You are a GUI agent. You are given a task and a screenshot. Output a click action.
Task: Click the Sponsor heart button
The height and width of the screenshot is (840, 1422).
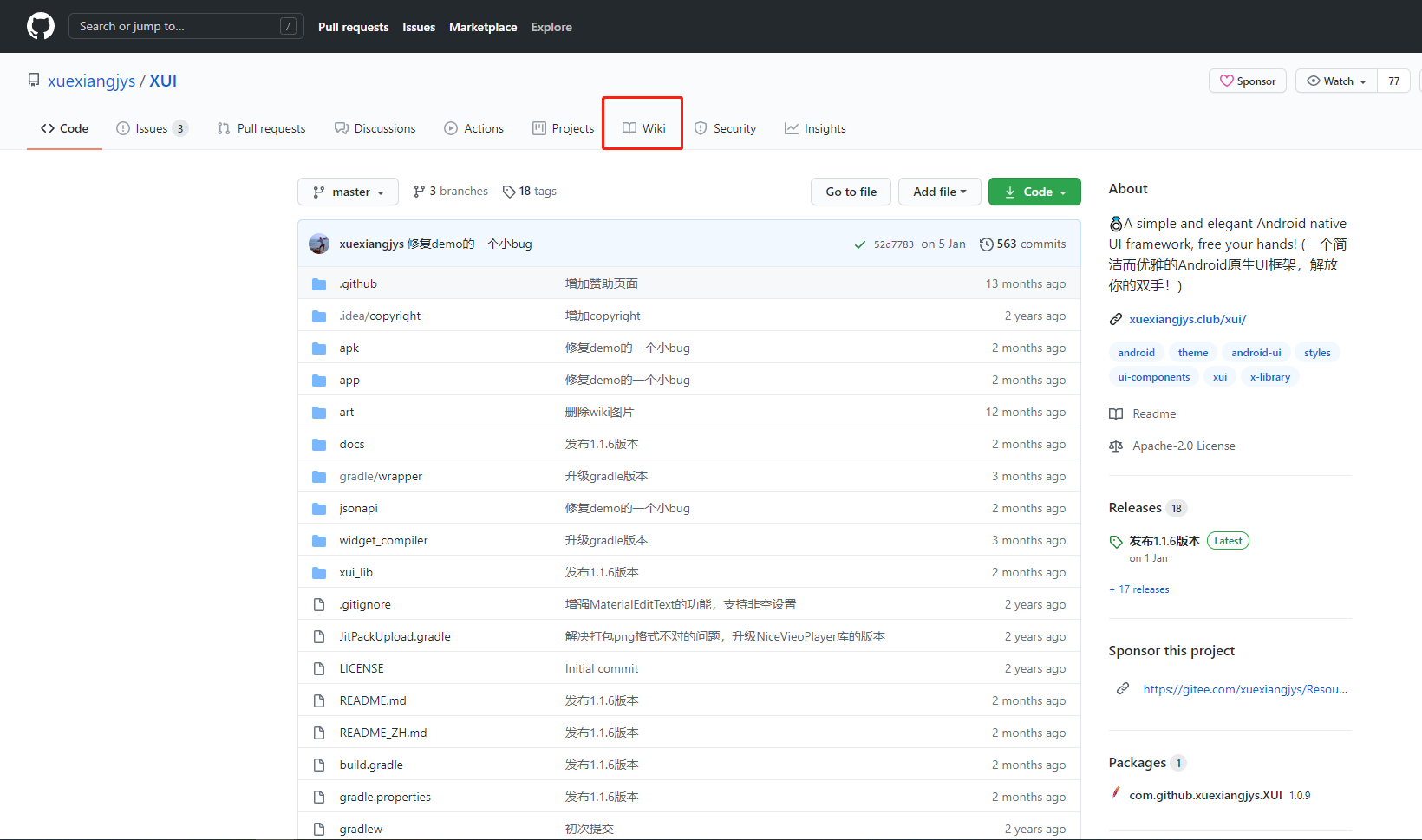(x=1247, y=81)
